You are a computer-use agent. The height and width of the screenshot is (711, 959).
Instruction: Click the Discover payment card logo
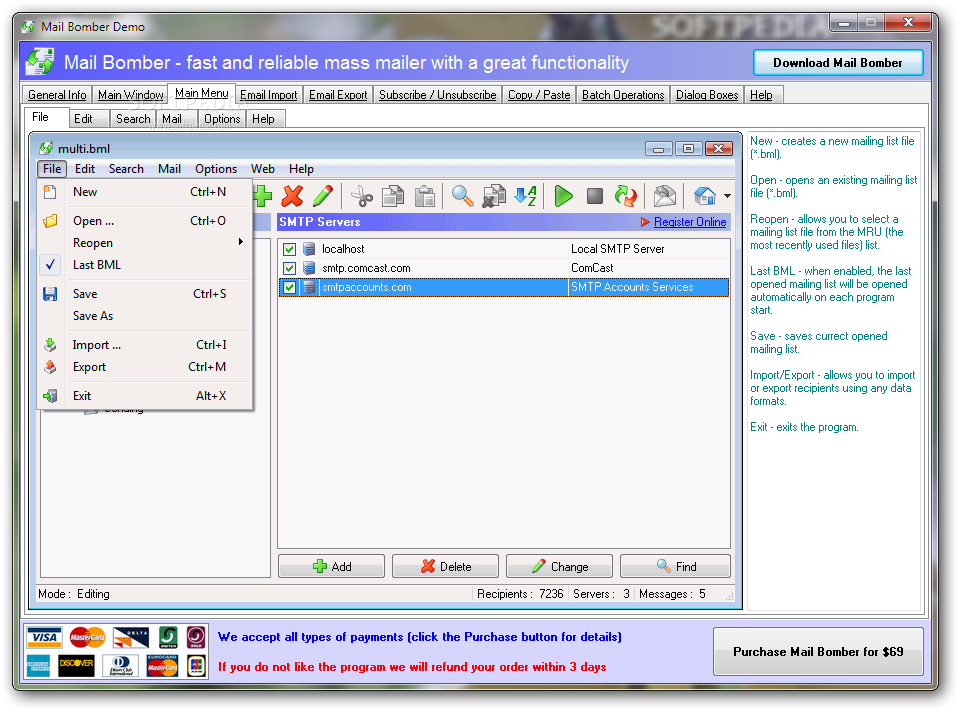pyautogui.click(x=76, y=665)
